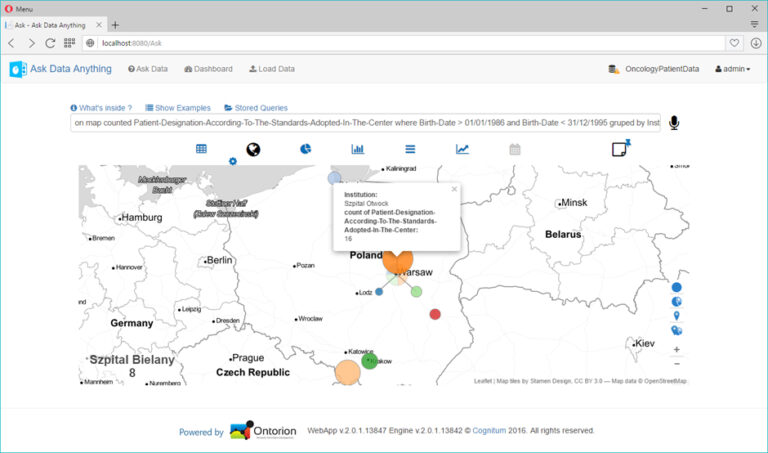Click the map zoom in plus button
768x453 pixels.
tap(677, 349)
